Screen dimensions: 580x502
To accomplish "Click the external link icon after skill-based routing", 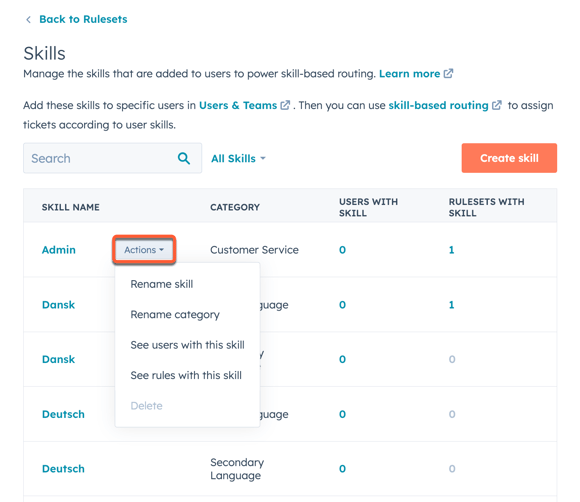I will [x=496, y=105].
